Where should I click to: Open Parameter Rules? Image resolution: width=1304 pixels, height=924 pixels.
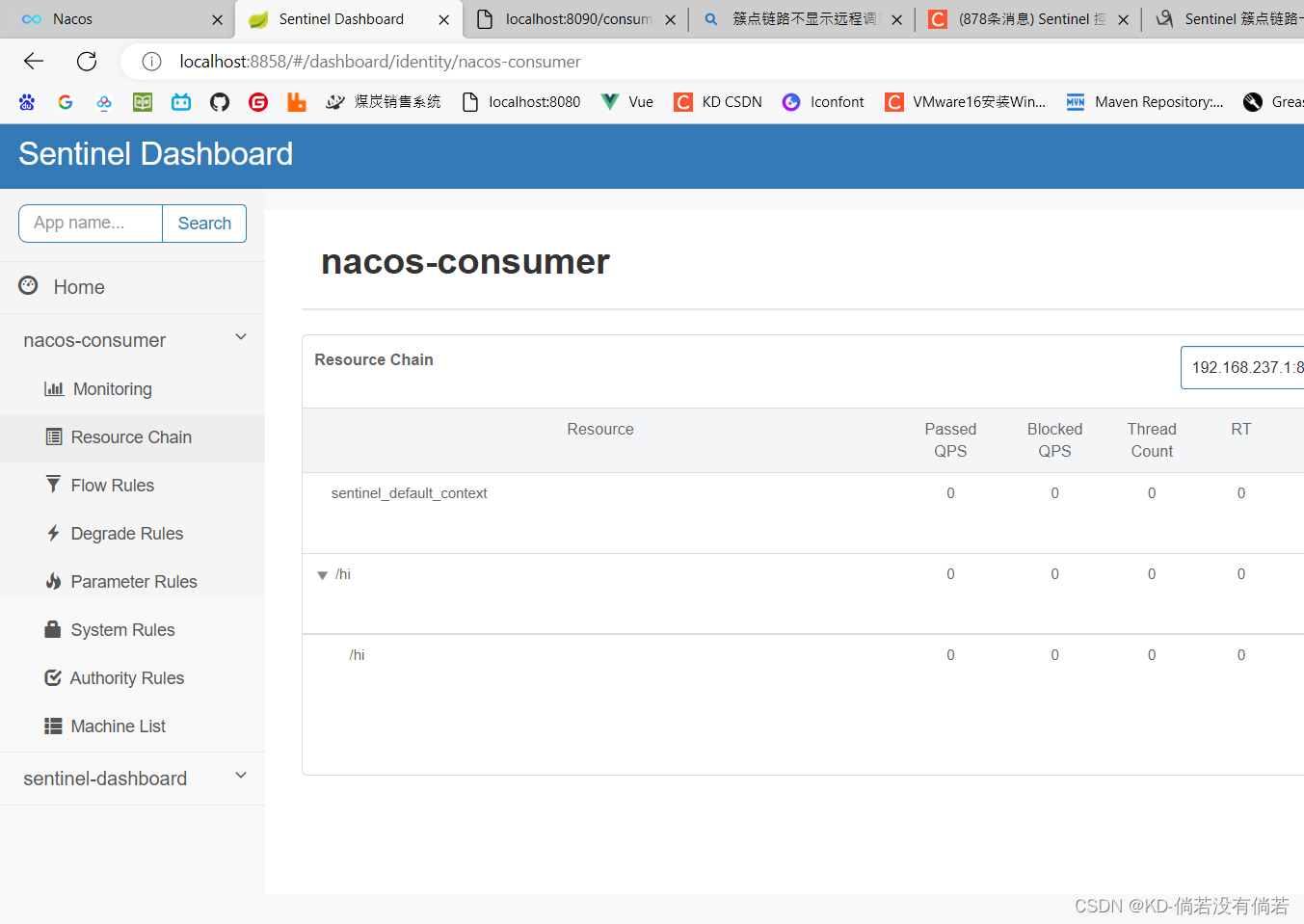132,582
